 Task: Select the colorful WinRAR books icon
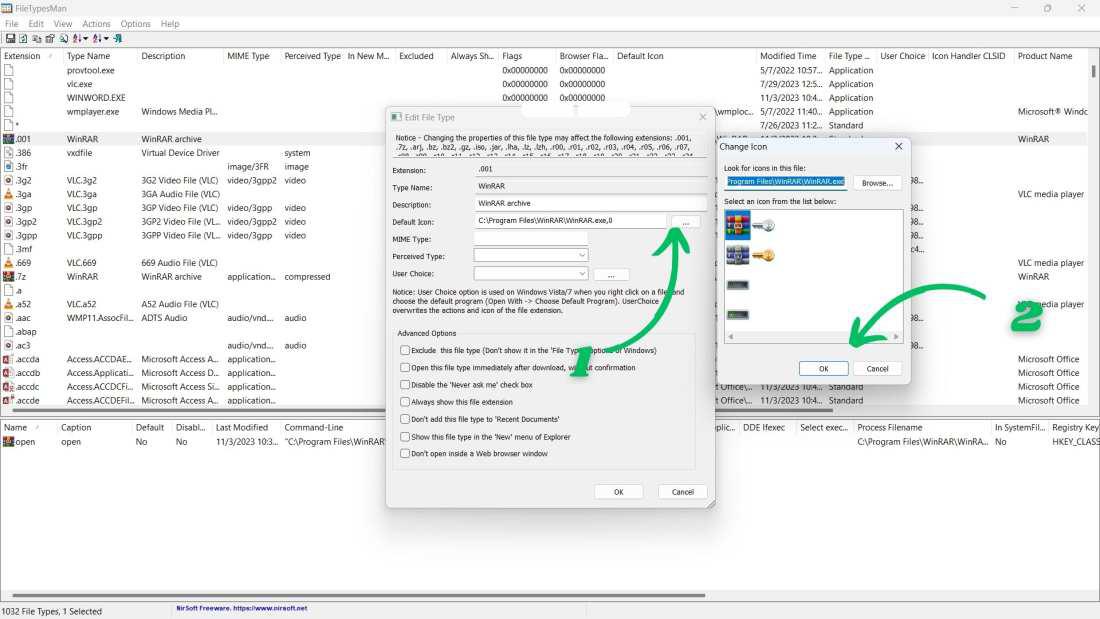click(737, 226)
